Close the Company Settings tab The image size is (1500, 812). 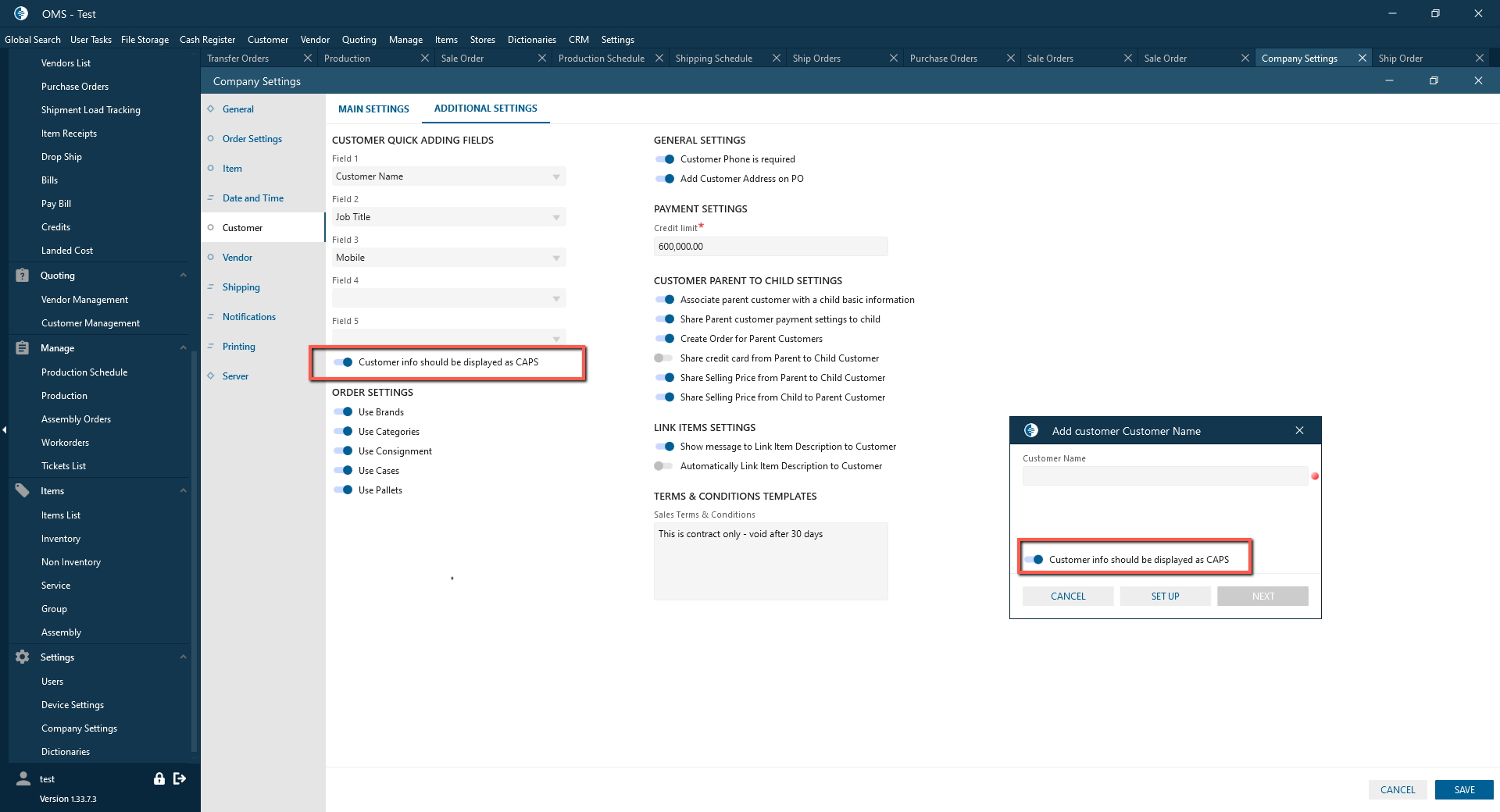tap(1362, 58)
